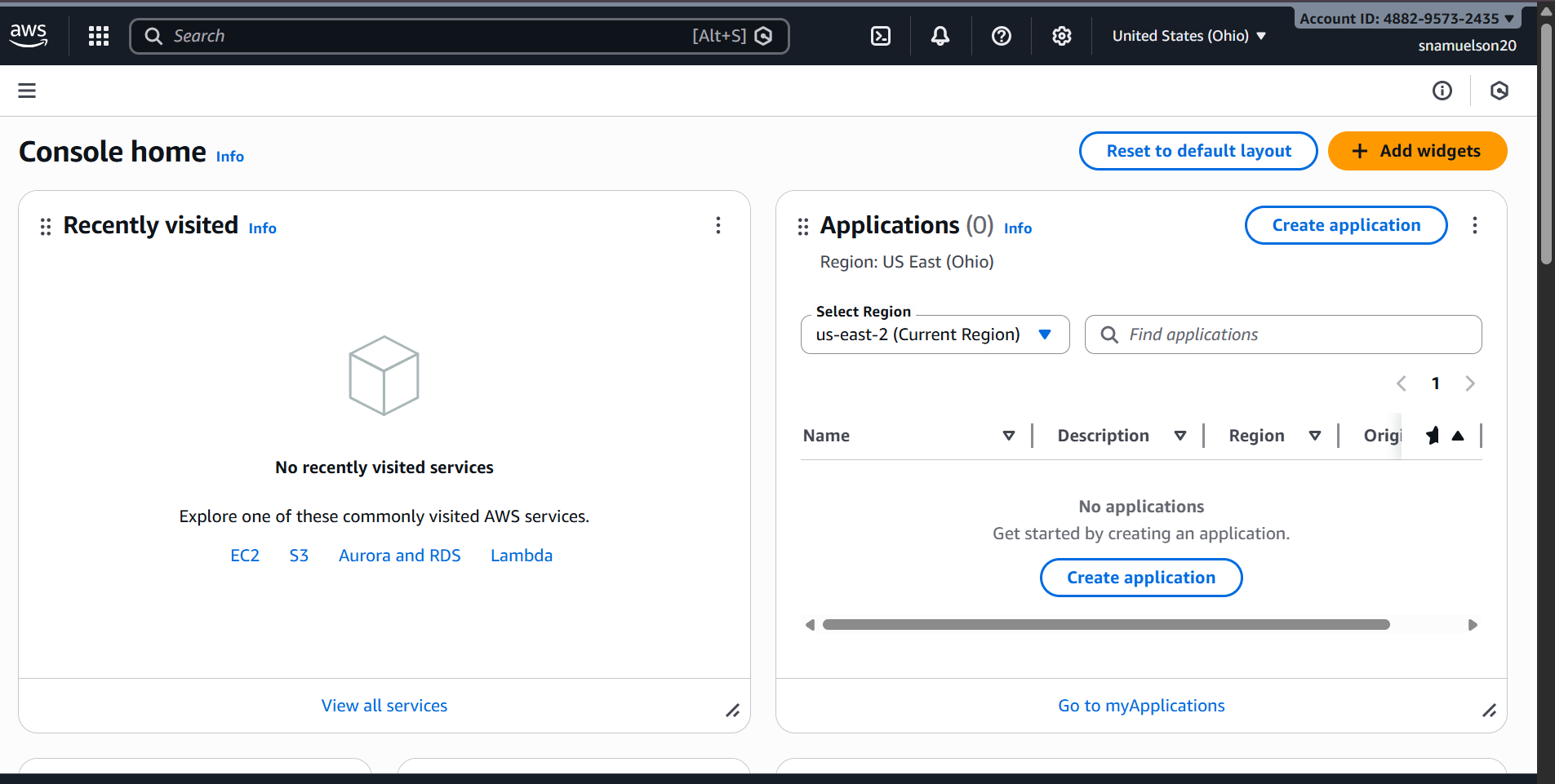Click the AWS logo

[29, 35]
